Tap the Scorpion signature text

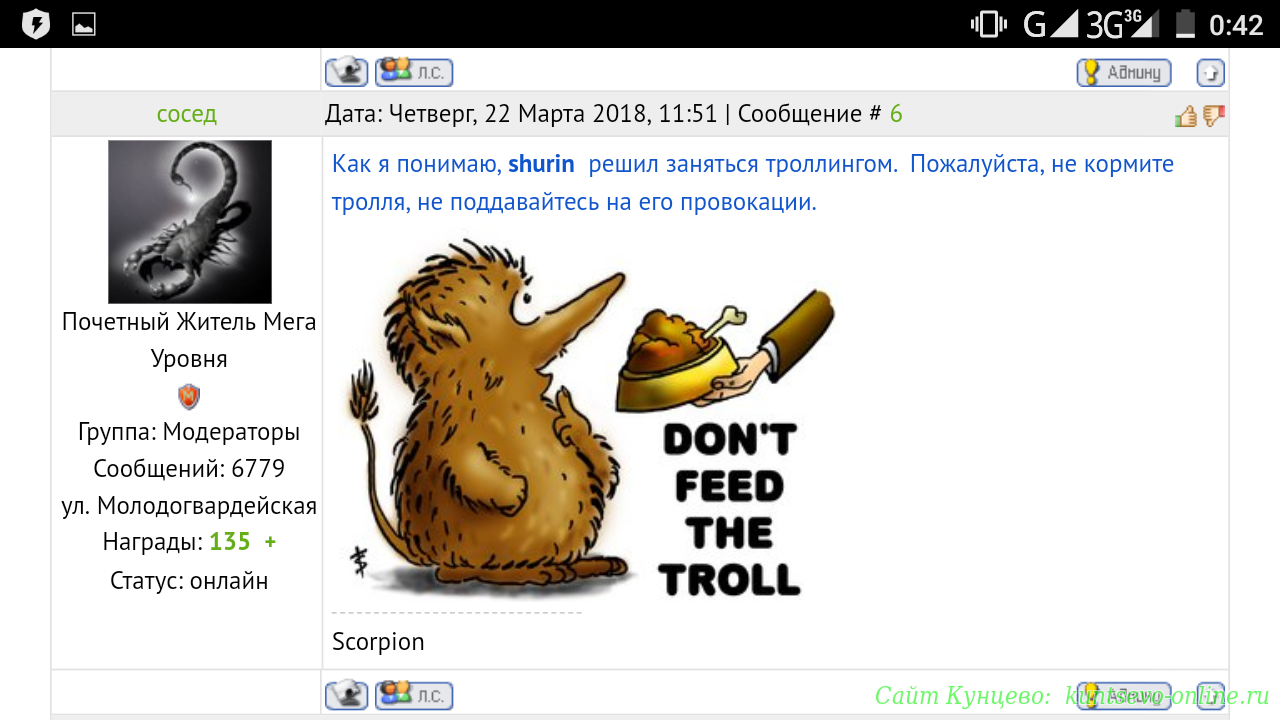pos(378,642)
